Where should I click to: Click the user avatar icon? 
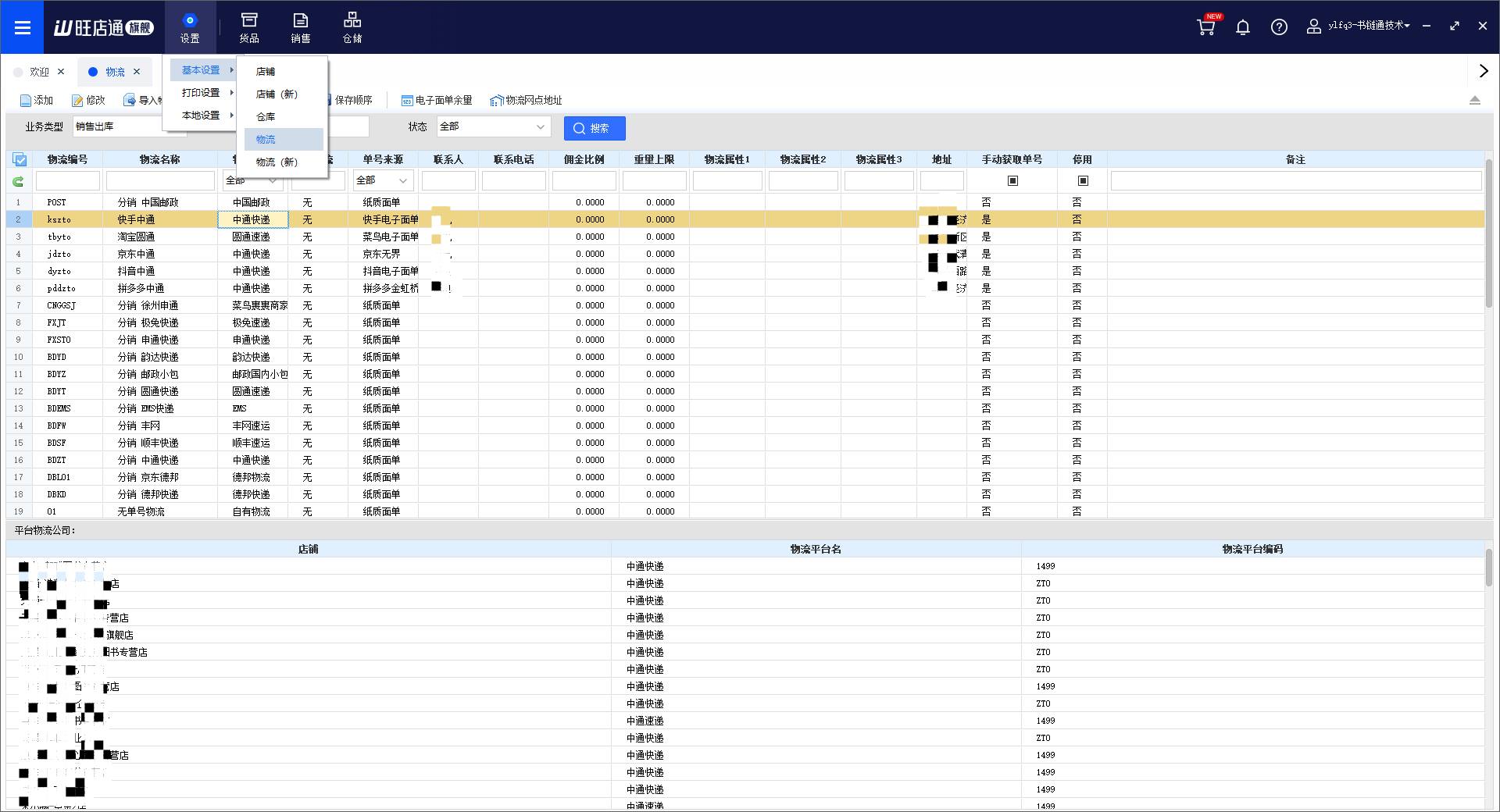(1314, 27)
